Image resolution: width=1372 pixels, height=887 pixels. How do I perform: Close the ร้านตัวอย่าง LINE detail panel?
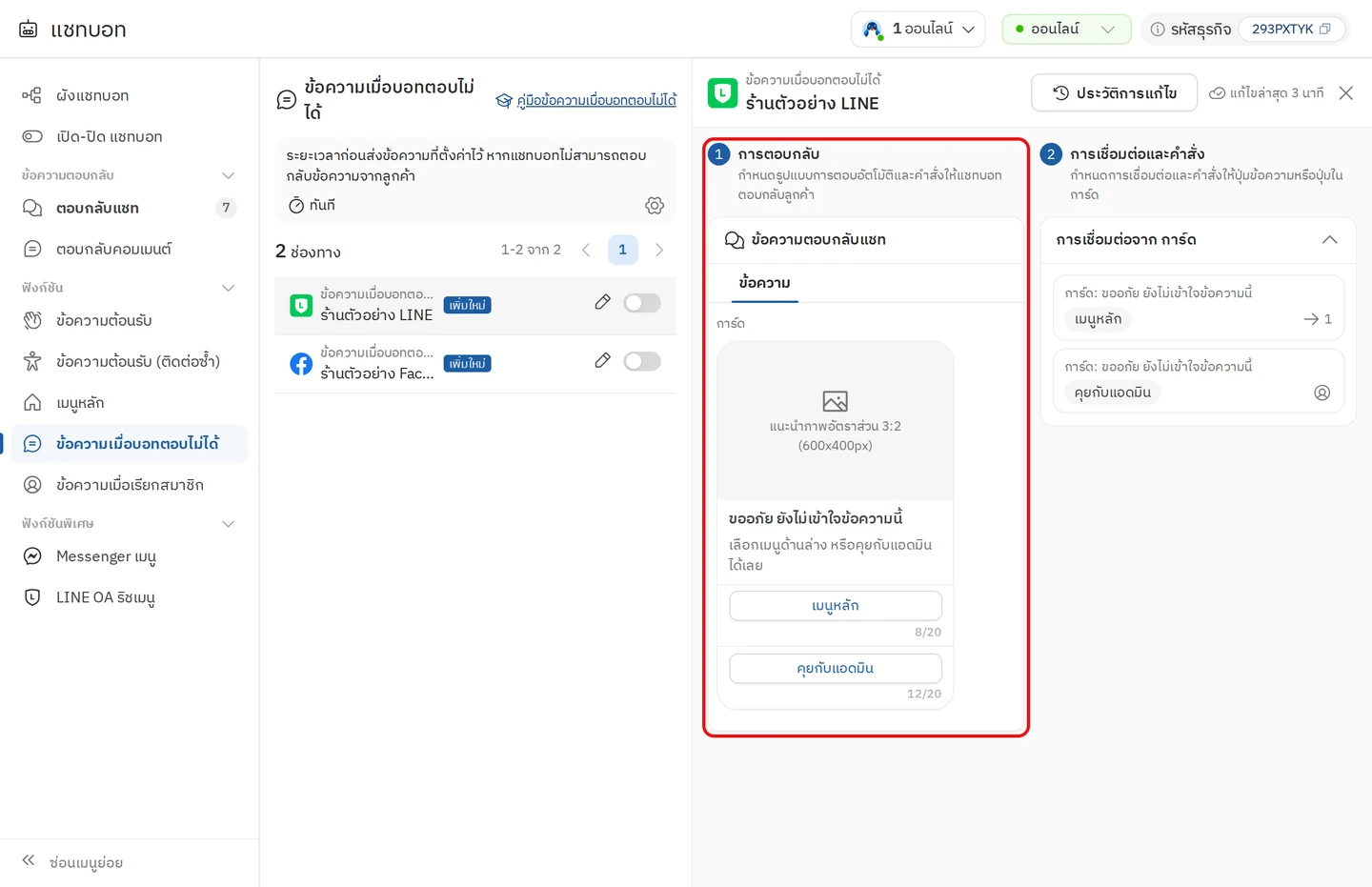click(x=1345, y=92)
